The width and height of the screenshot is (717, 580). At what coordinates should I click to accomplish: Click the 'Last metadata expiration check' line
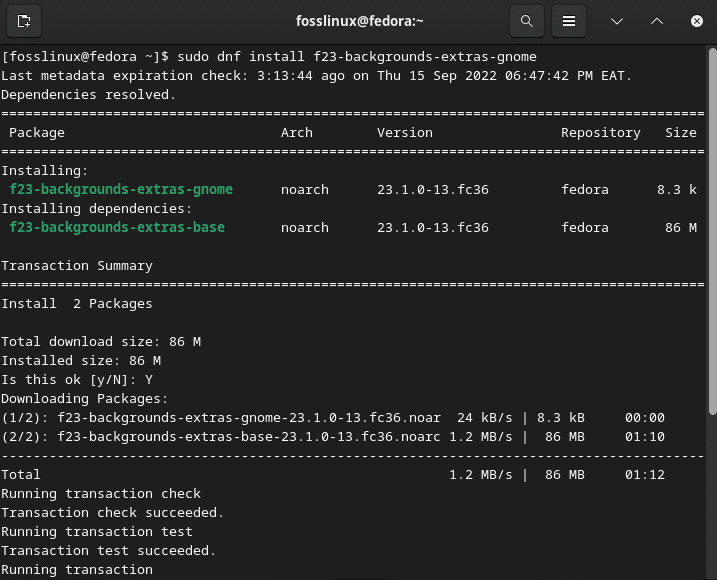[316, 75]
